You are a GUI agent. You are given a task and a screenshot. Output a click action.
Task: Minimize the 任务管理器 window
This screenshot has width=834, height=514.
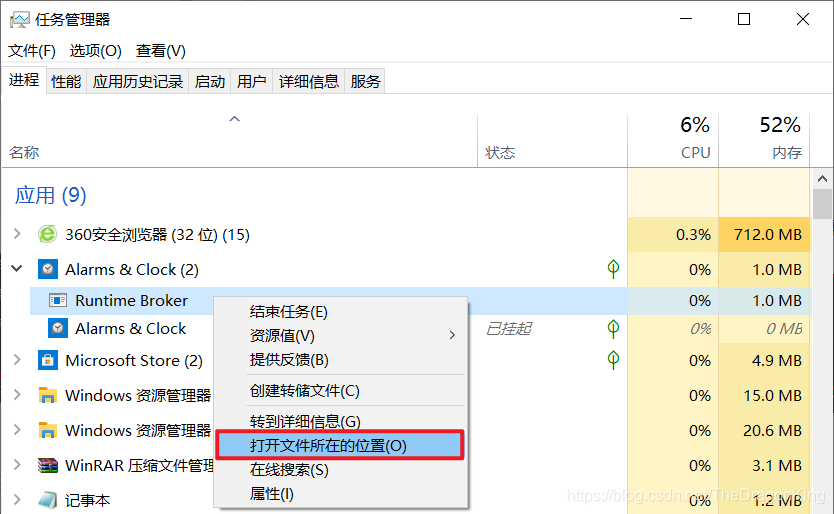[686, 19]
